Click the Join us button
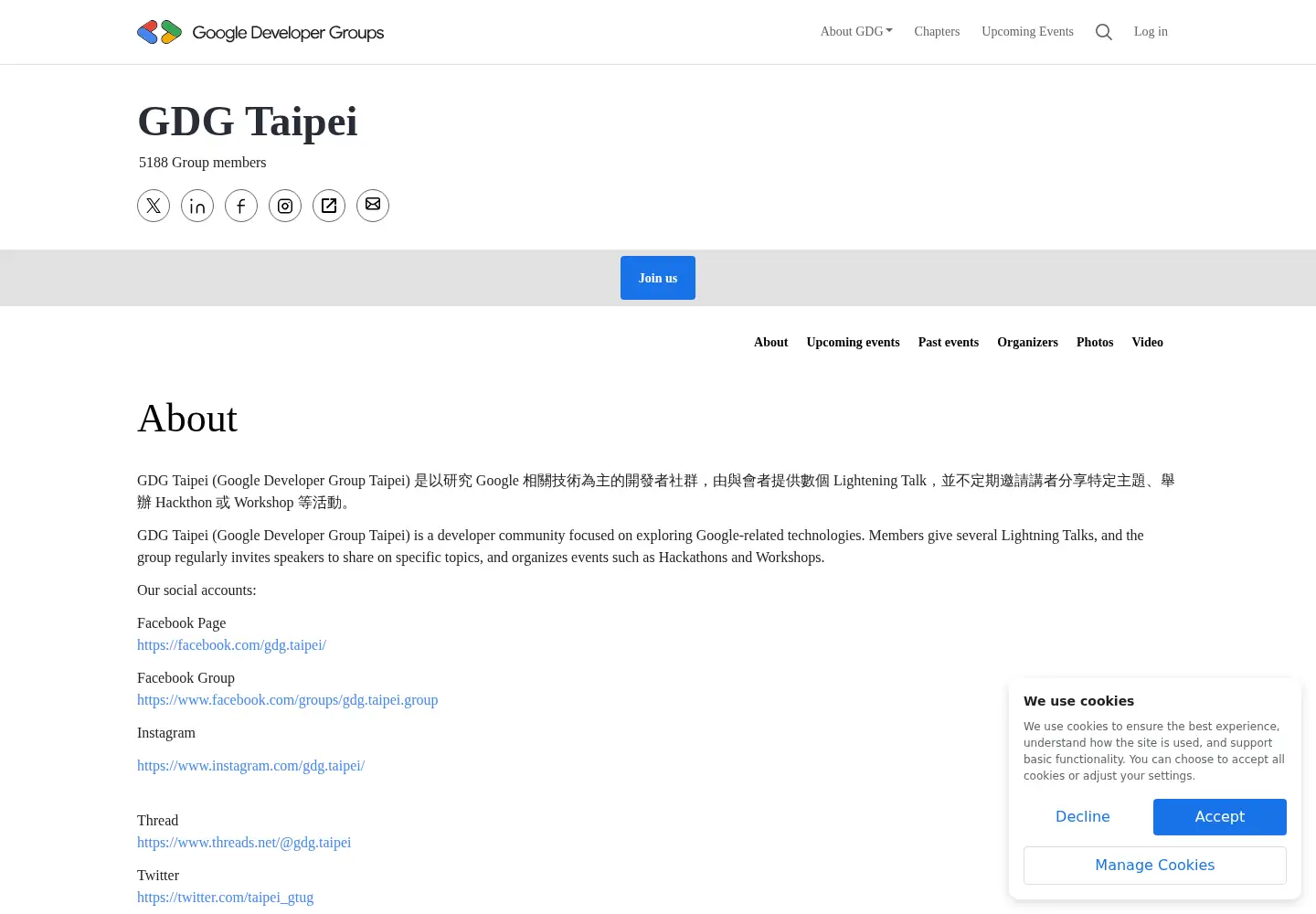 click(x=658, y=278)
